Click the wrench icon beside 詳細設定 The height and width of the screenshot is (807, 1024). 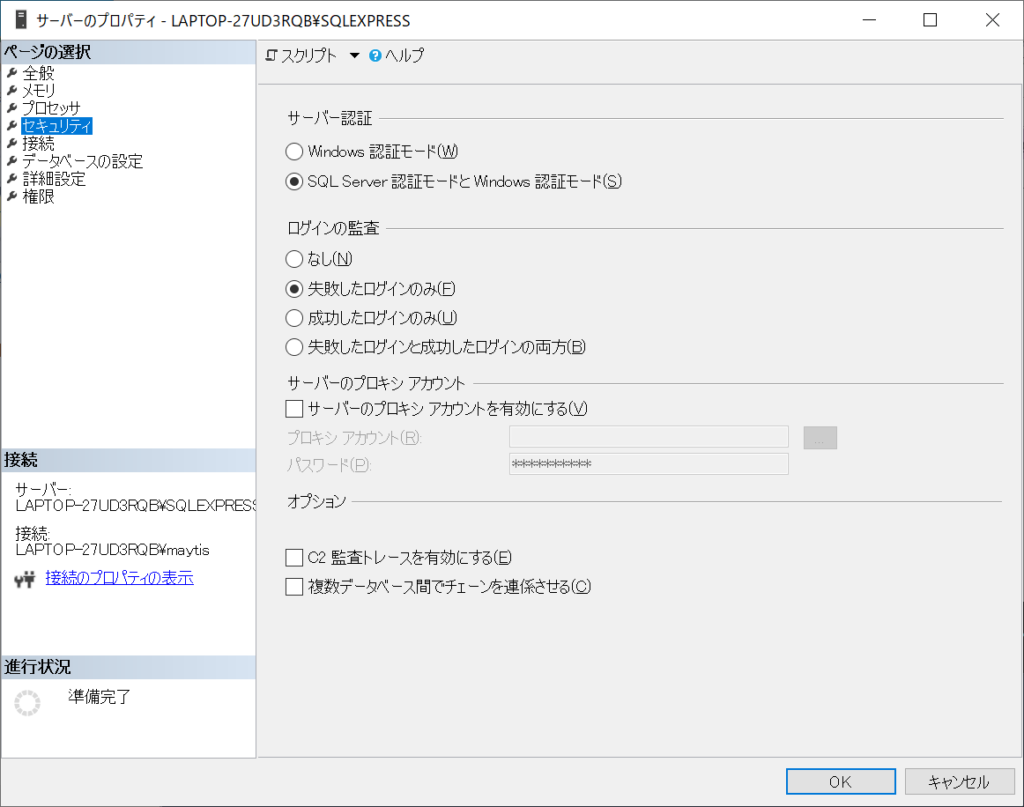tap(12, 180)
